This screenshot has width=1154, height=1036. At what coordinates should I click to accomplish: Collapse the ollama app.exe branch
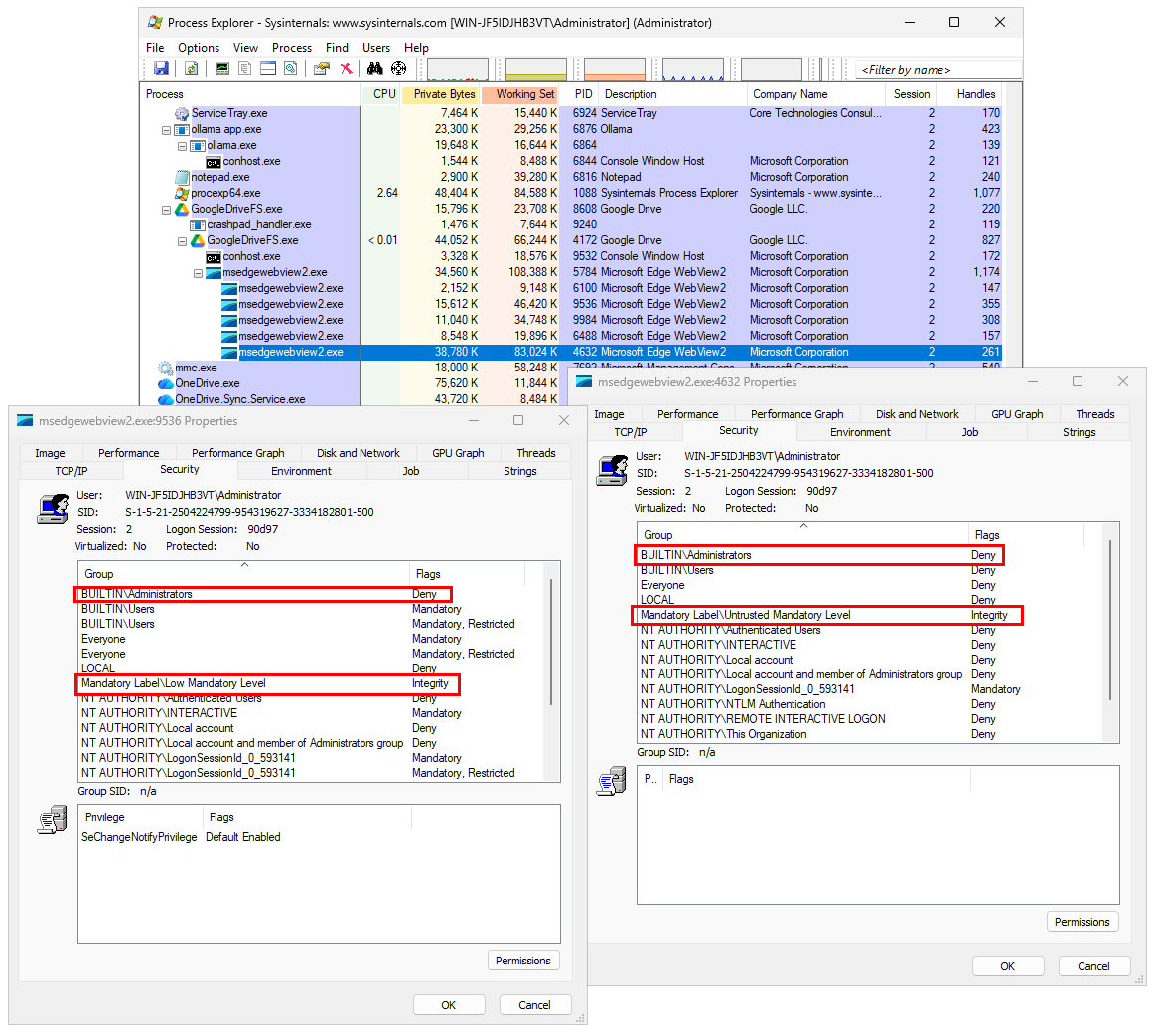166,129
